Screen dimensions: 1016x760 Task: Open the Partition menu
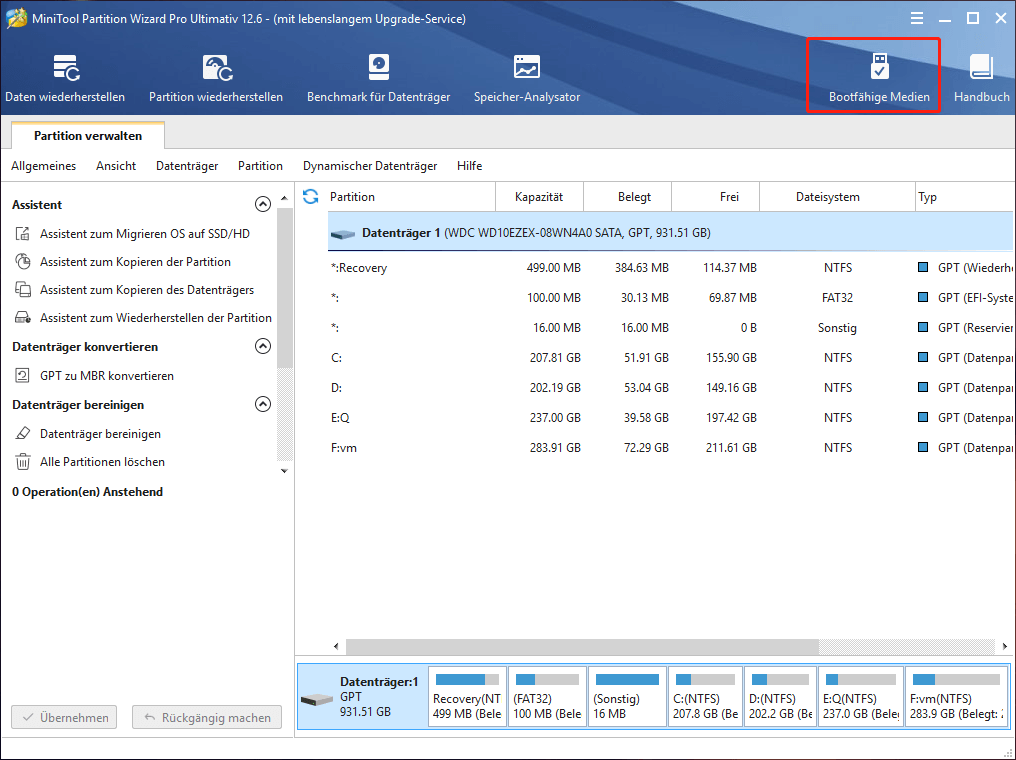(260, 166)
